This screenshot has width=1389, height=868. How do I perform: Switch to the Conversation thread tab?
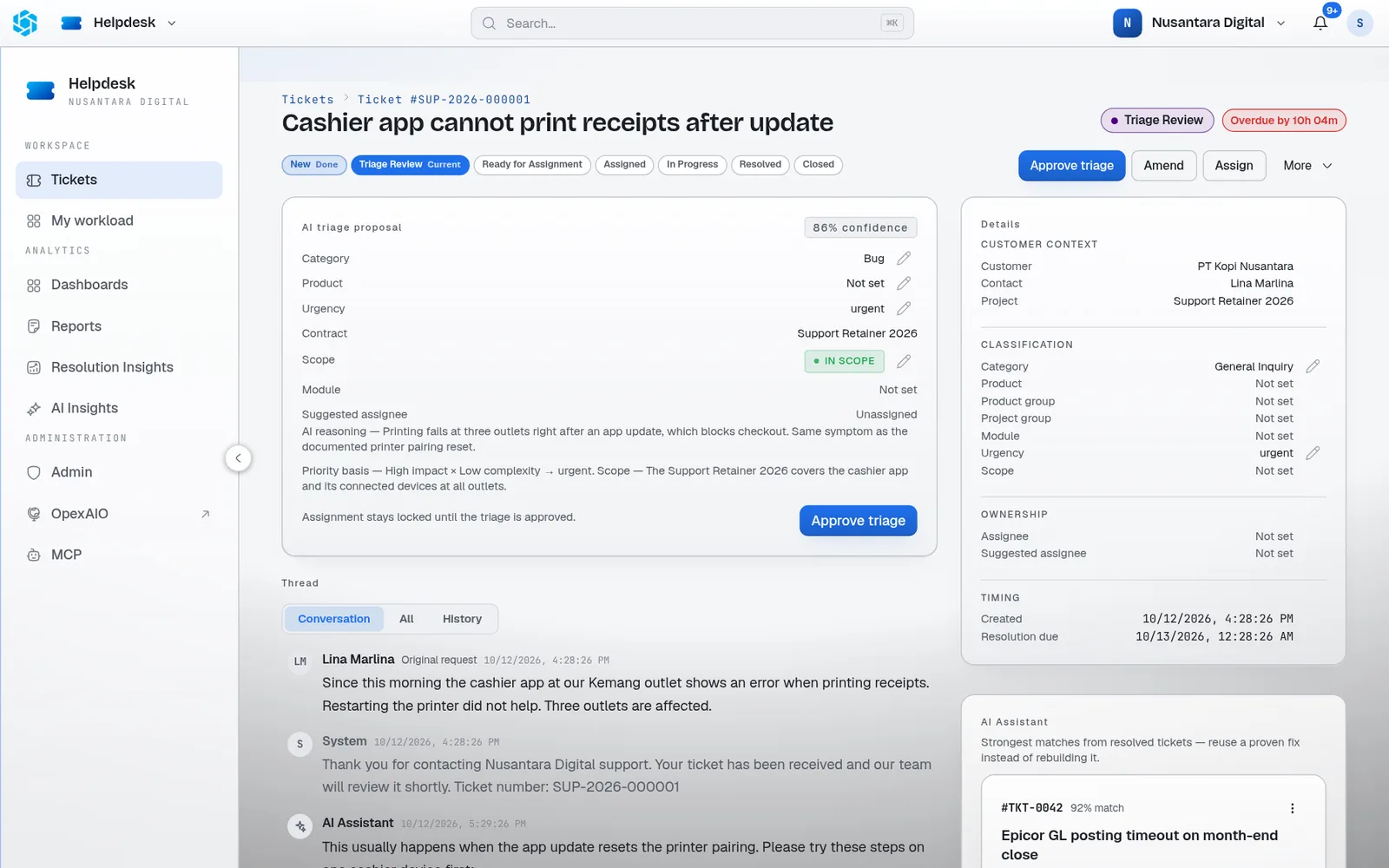click(334, 619)
